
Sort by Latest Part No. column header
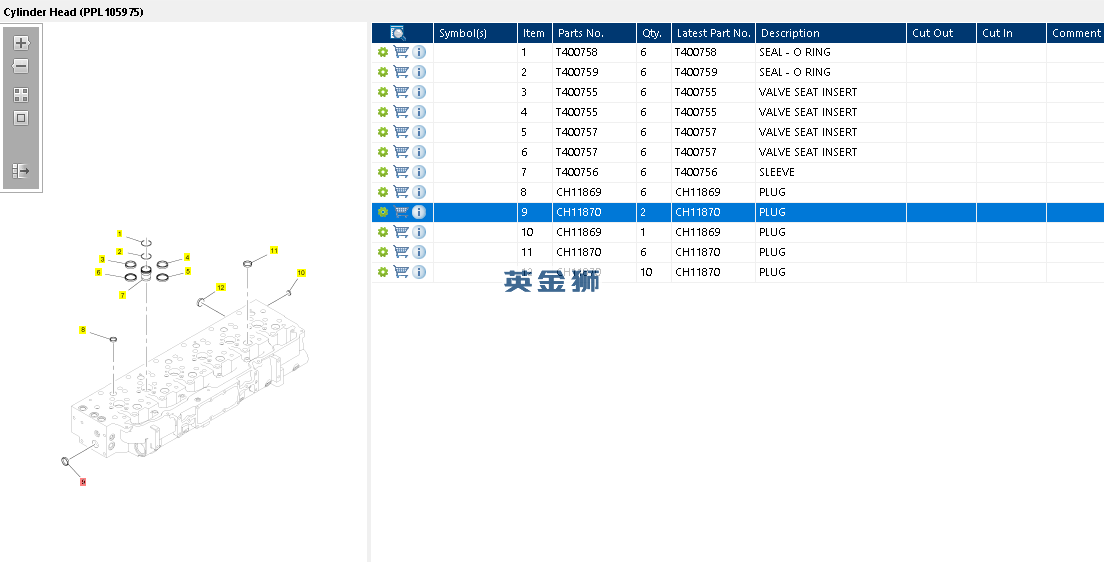point(713,33)
